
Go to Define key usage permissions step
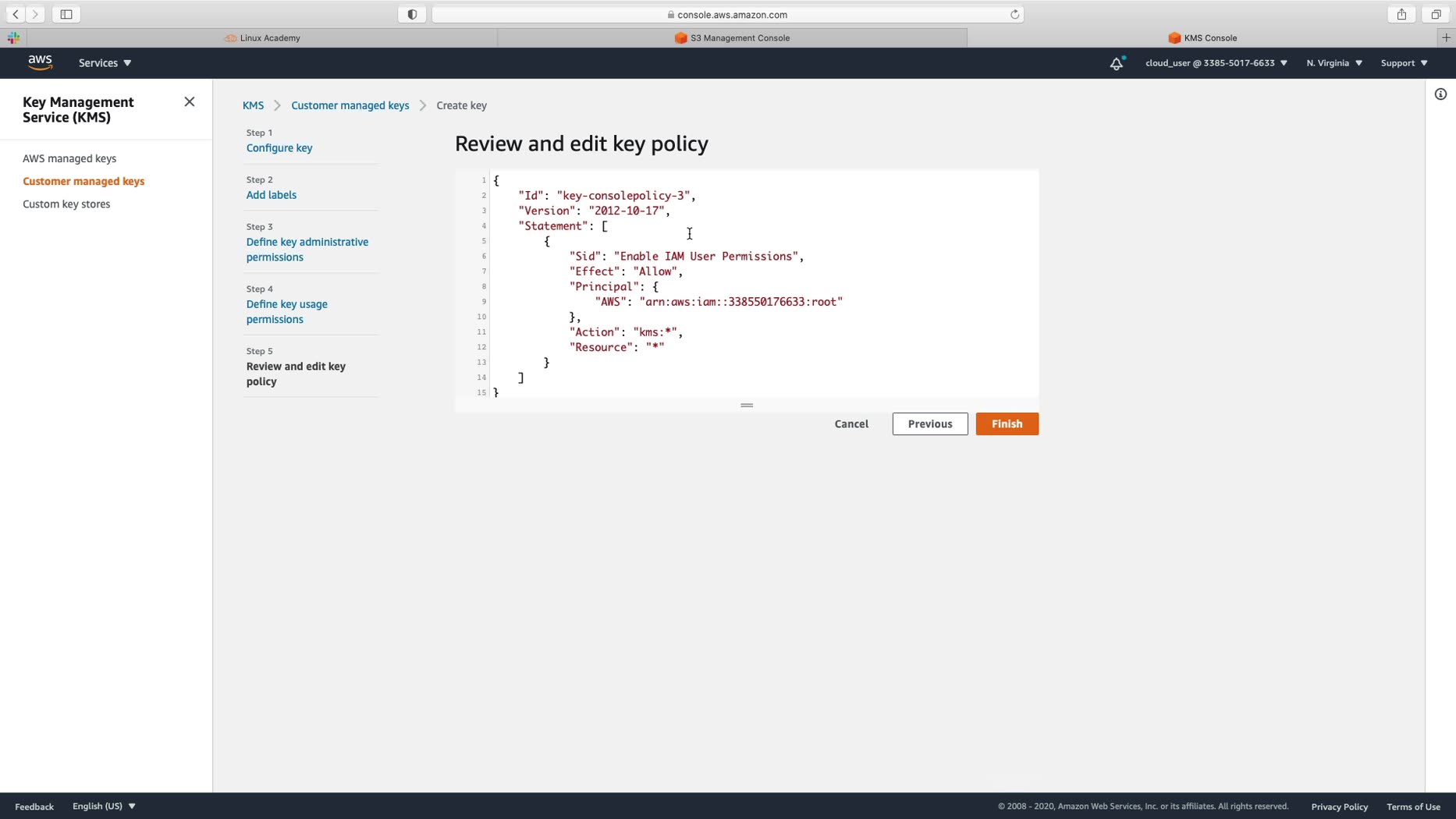click(x=287, y=312)
